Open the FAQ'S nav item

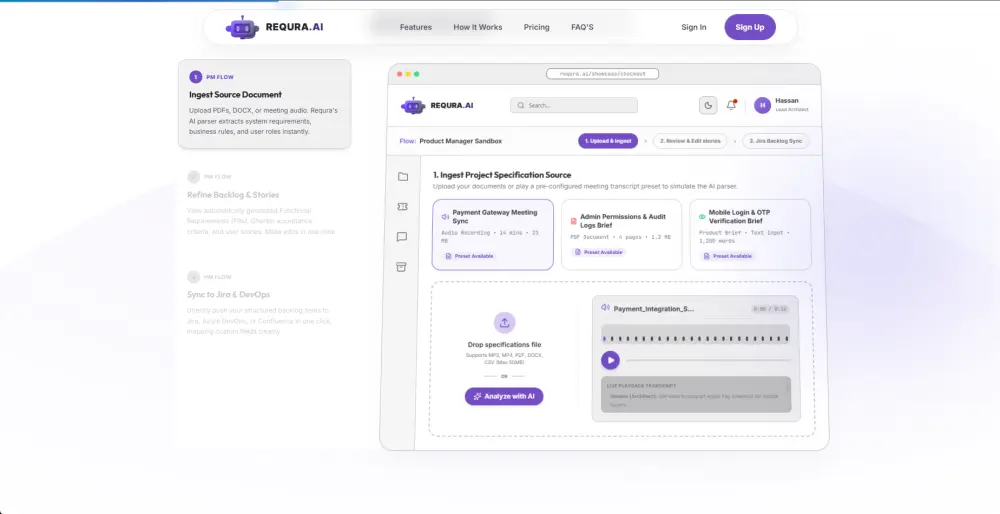(582, 27)
